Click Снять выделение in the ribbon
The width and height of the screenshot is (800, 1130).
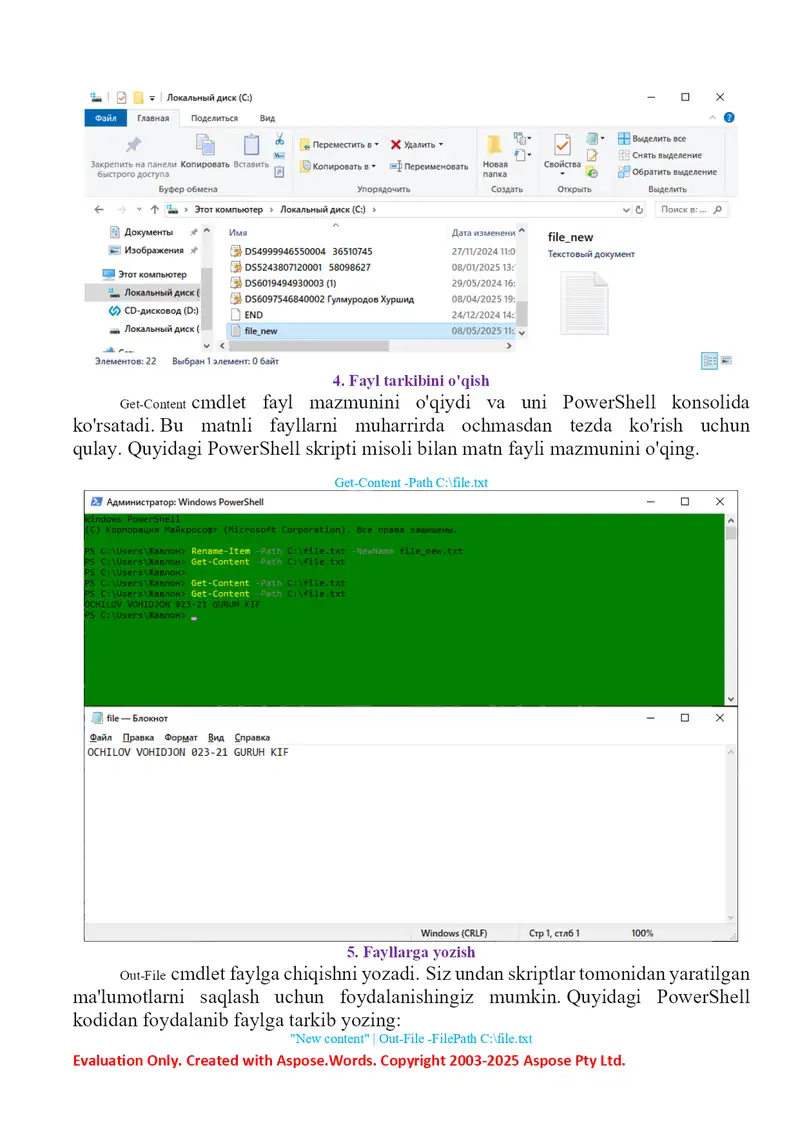(x=660, y=155)
